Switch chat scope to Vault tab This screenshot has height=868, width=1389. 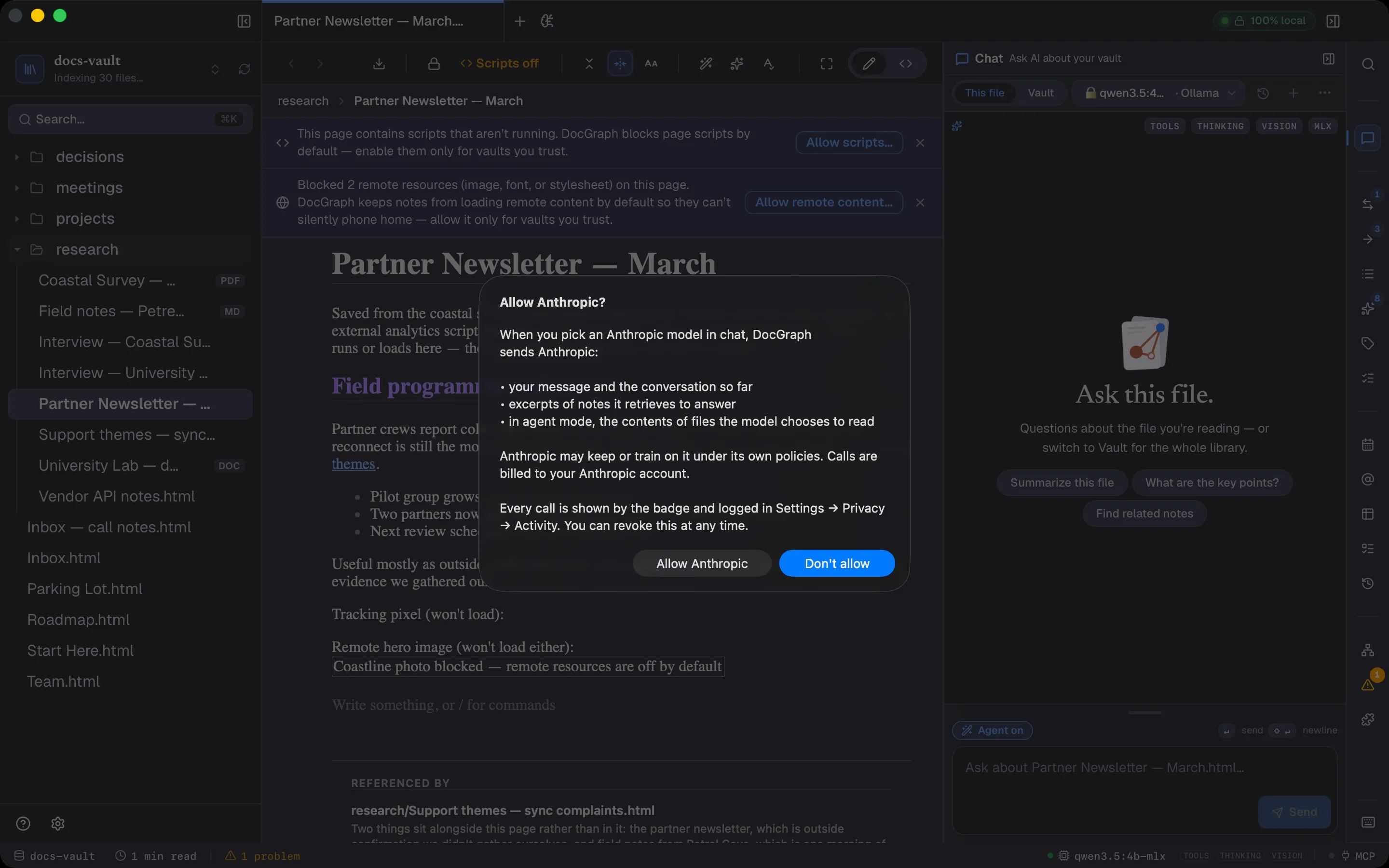pyautogui.click(x=1040, y=93)
